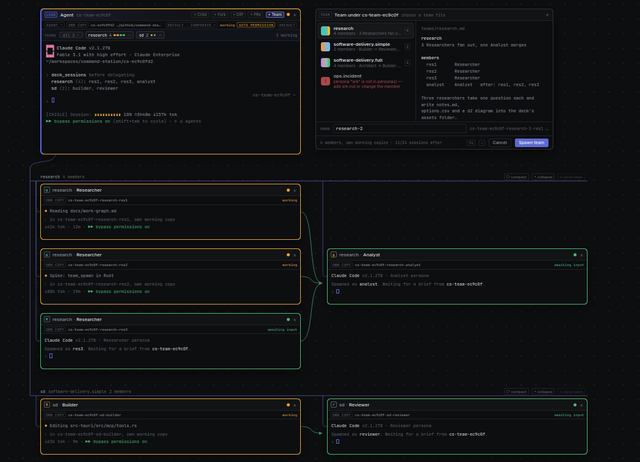The image size is (640, 462).
Task: Click the sd Reviewer persona icon
Action: (333, 405)
